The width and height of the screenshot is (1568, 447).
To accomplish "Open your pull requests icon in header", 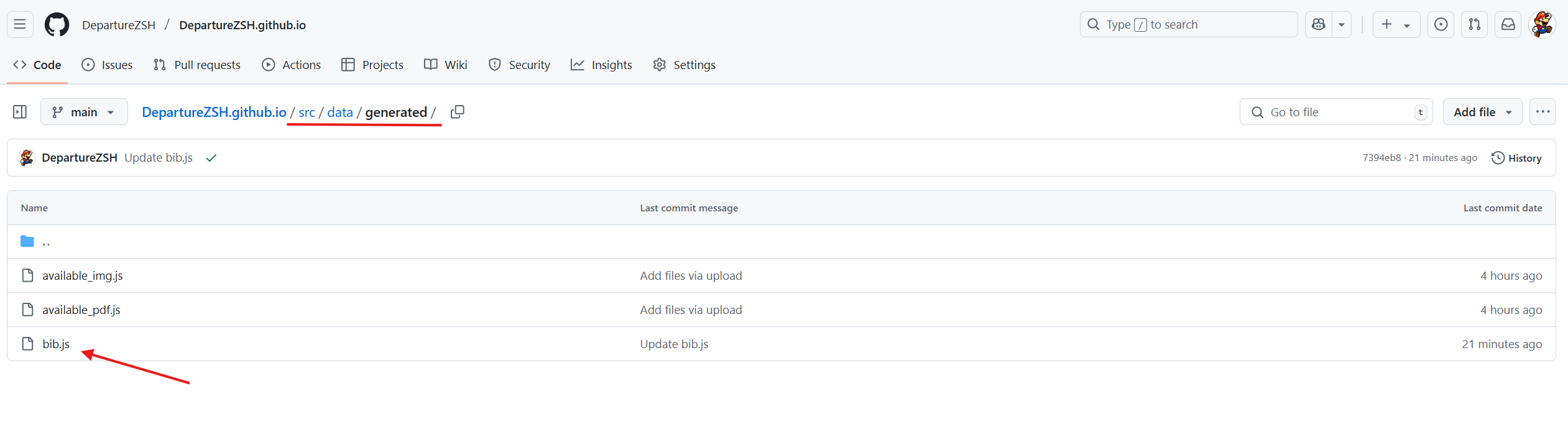I will click(x=1474, y=24).
